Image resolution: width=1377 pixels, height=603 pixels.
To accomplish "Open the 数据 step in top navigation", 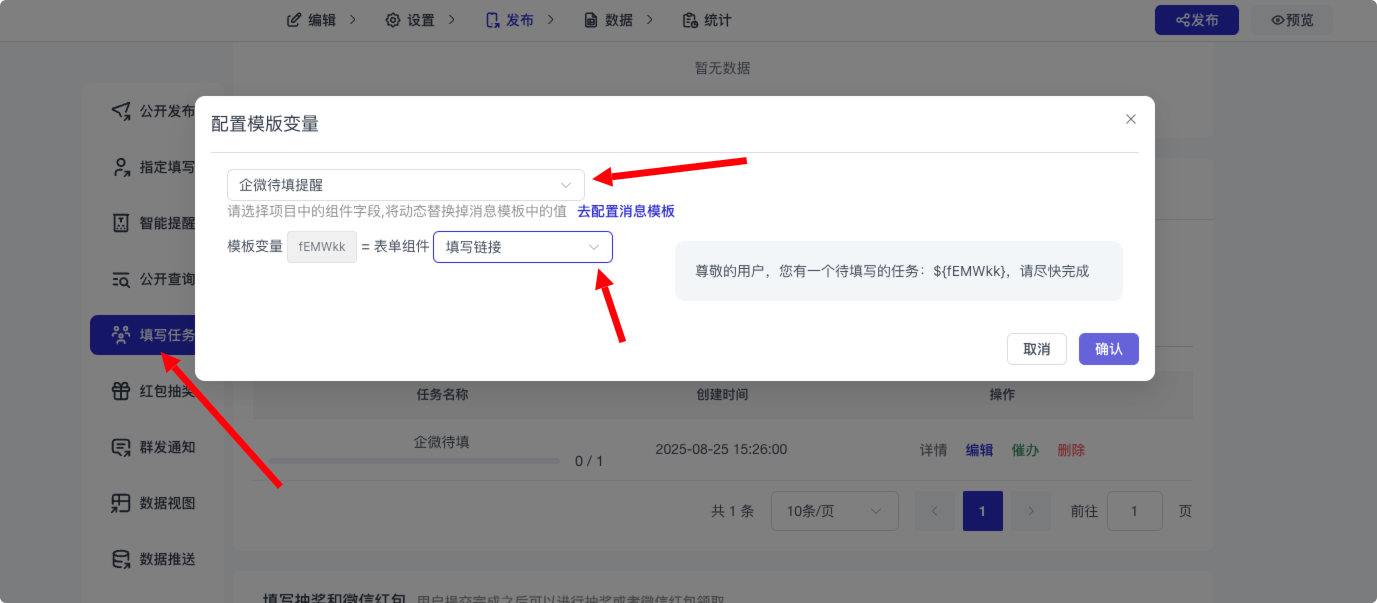I will pyautogui.click(x=609, y=20).
